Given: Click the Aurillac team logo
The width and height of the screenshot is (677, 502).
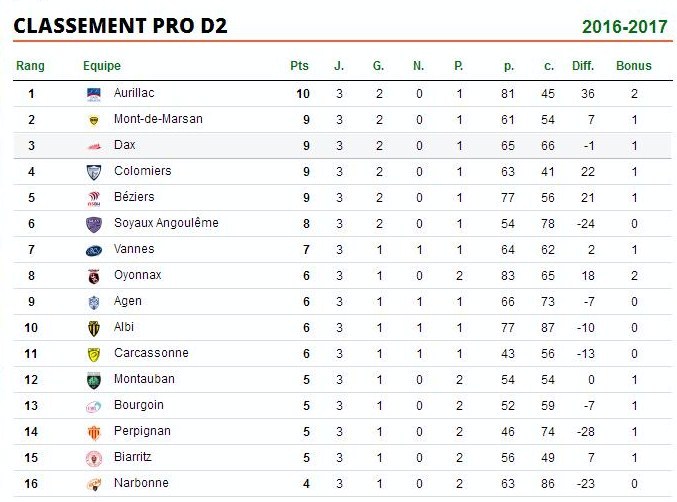Looking at the screenshot, I should pyautogui.click(x=94, y=94).
